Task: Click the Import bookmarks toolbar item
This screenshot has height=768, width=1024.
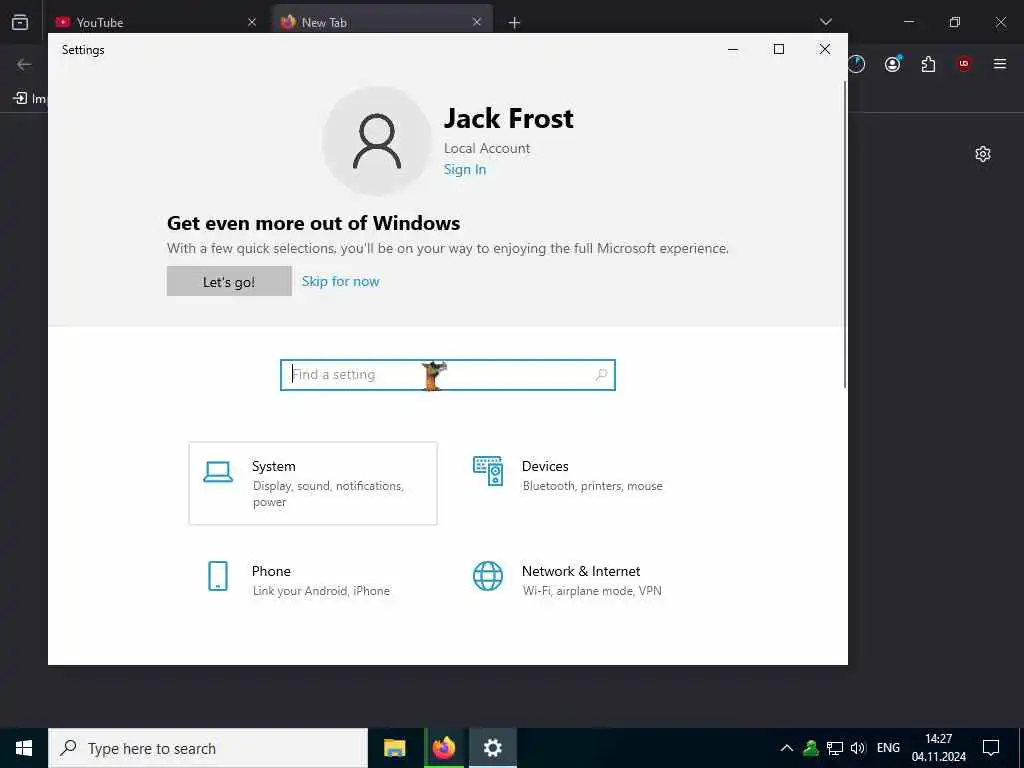Action: point(29,99)
